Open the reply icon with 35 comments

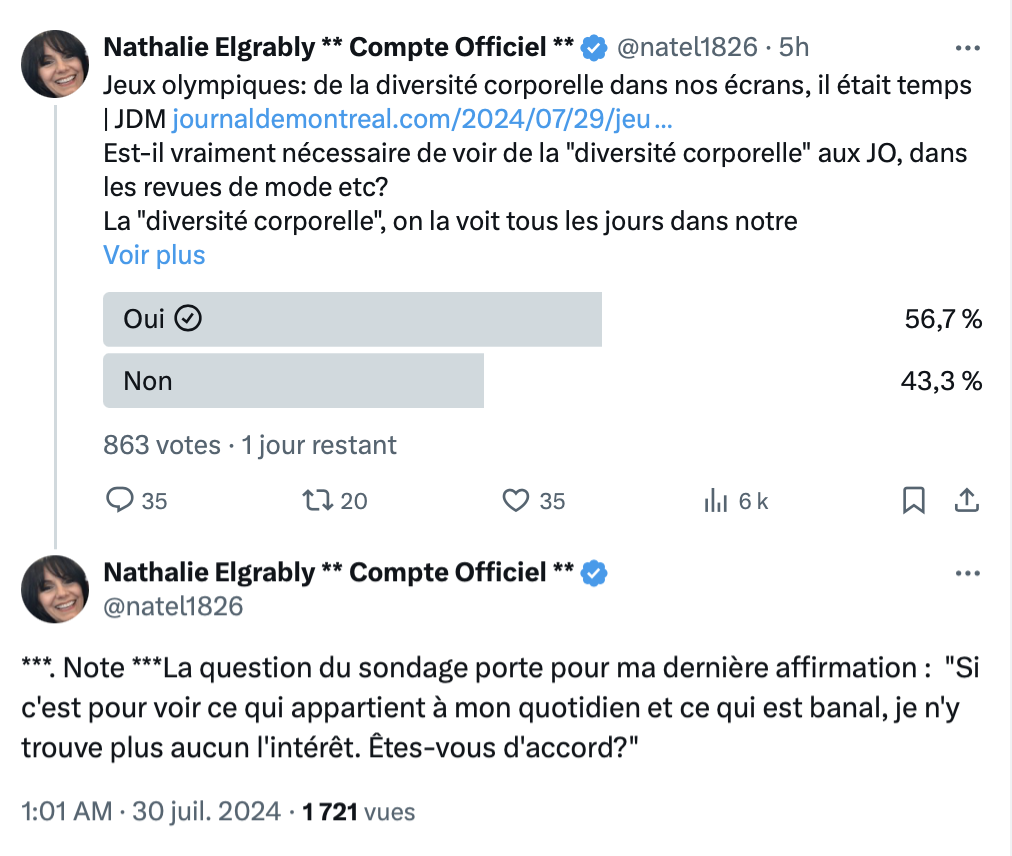pos(120,500)
